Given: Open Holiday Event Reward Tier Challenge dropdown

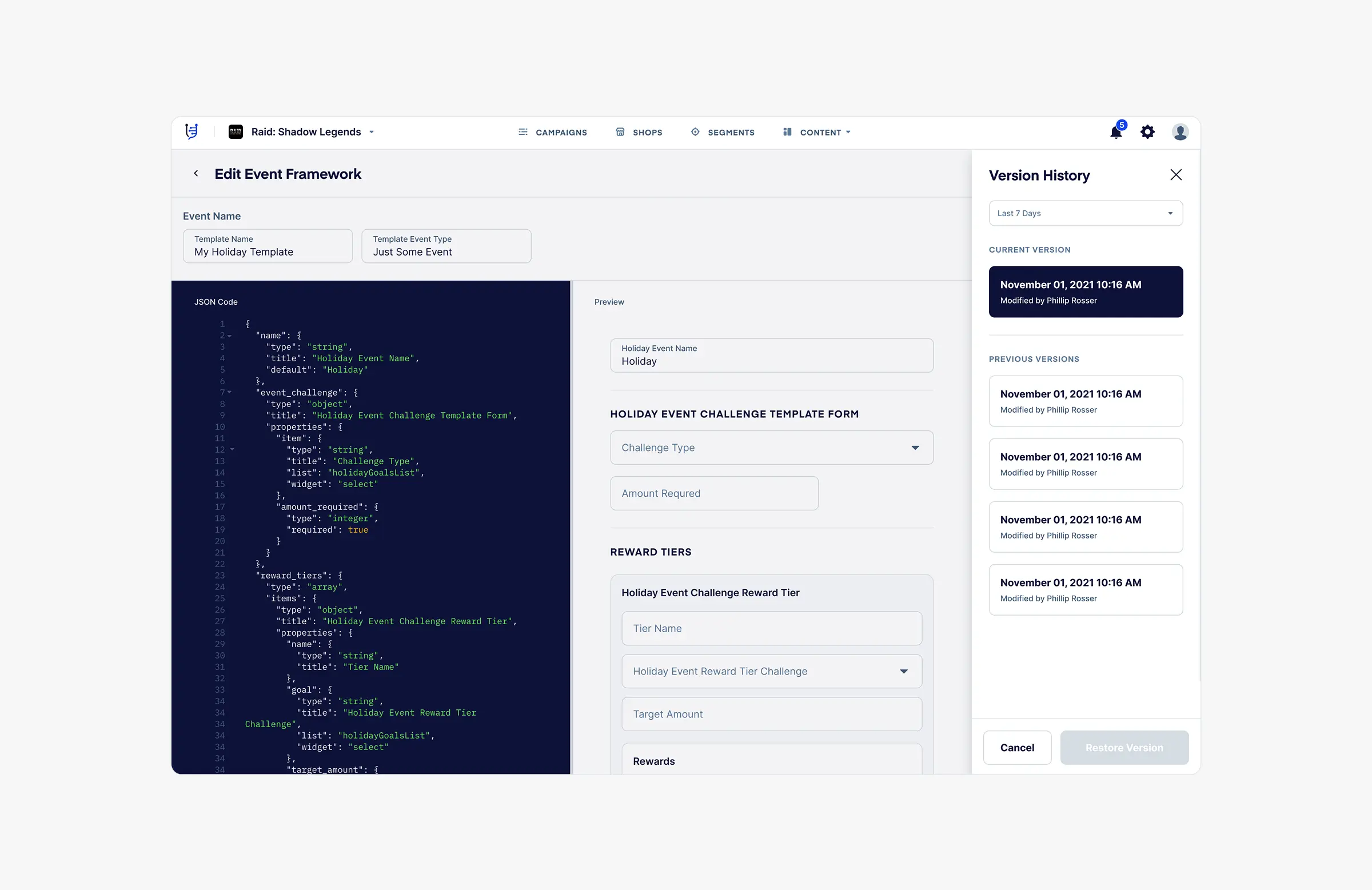Looking at the screenshot, I should [771, 671].
